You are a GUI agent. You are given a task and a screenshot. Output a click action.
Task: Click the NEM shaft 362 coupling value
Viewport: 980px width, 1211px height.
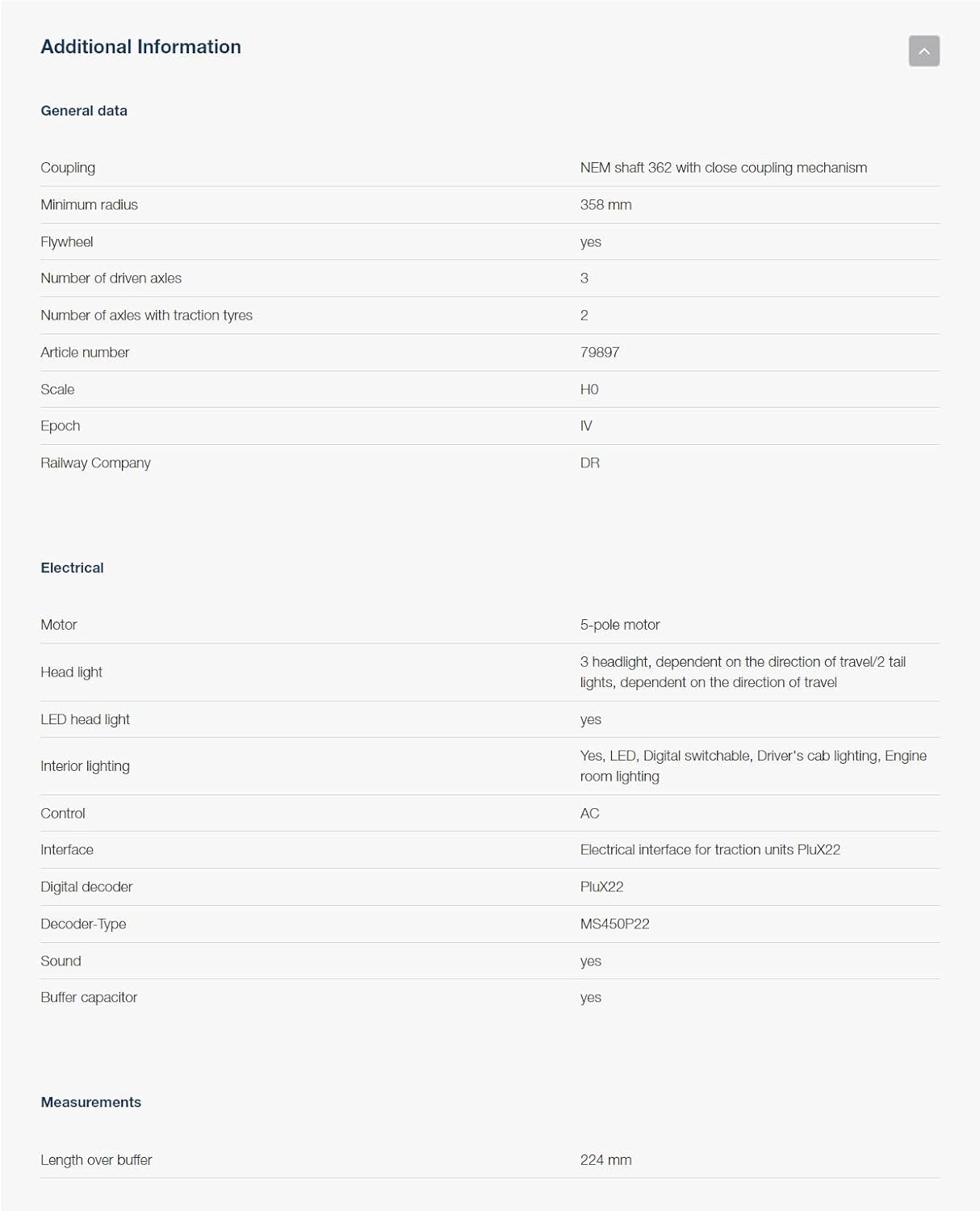722,168
